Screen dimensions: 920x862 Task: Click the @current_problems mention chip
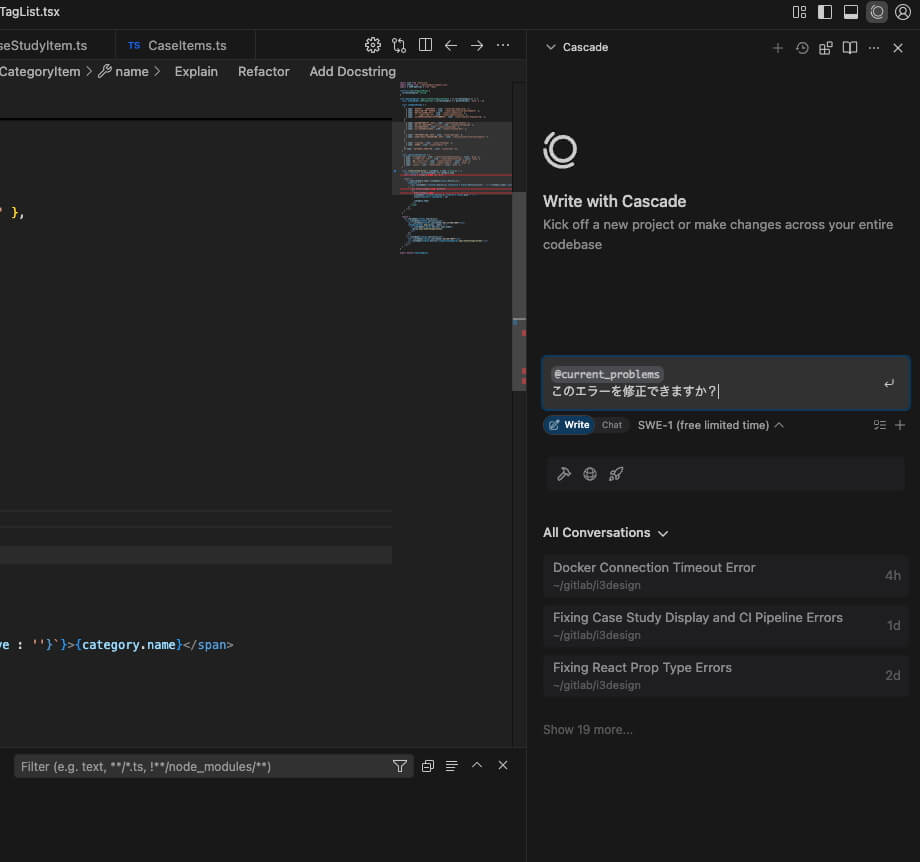[607, 374]
